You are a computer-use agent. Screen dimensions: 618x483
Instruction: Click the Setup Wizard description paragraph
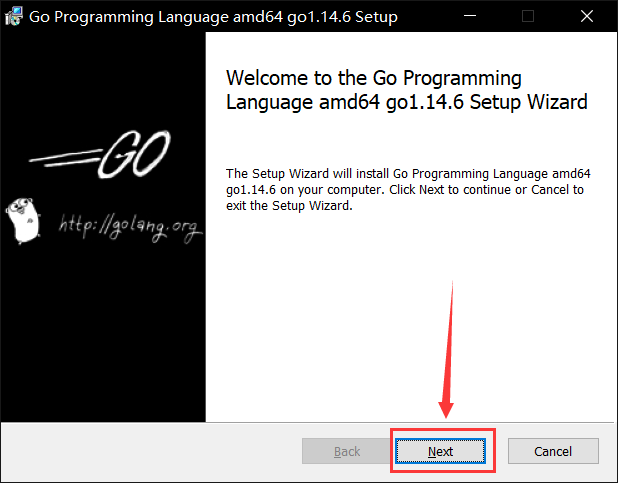click(x=408, y=190)
